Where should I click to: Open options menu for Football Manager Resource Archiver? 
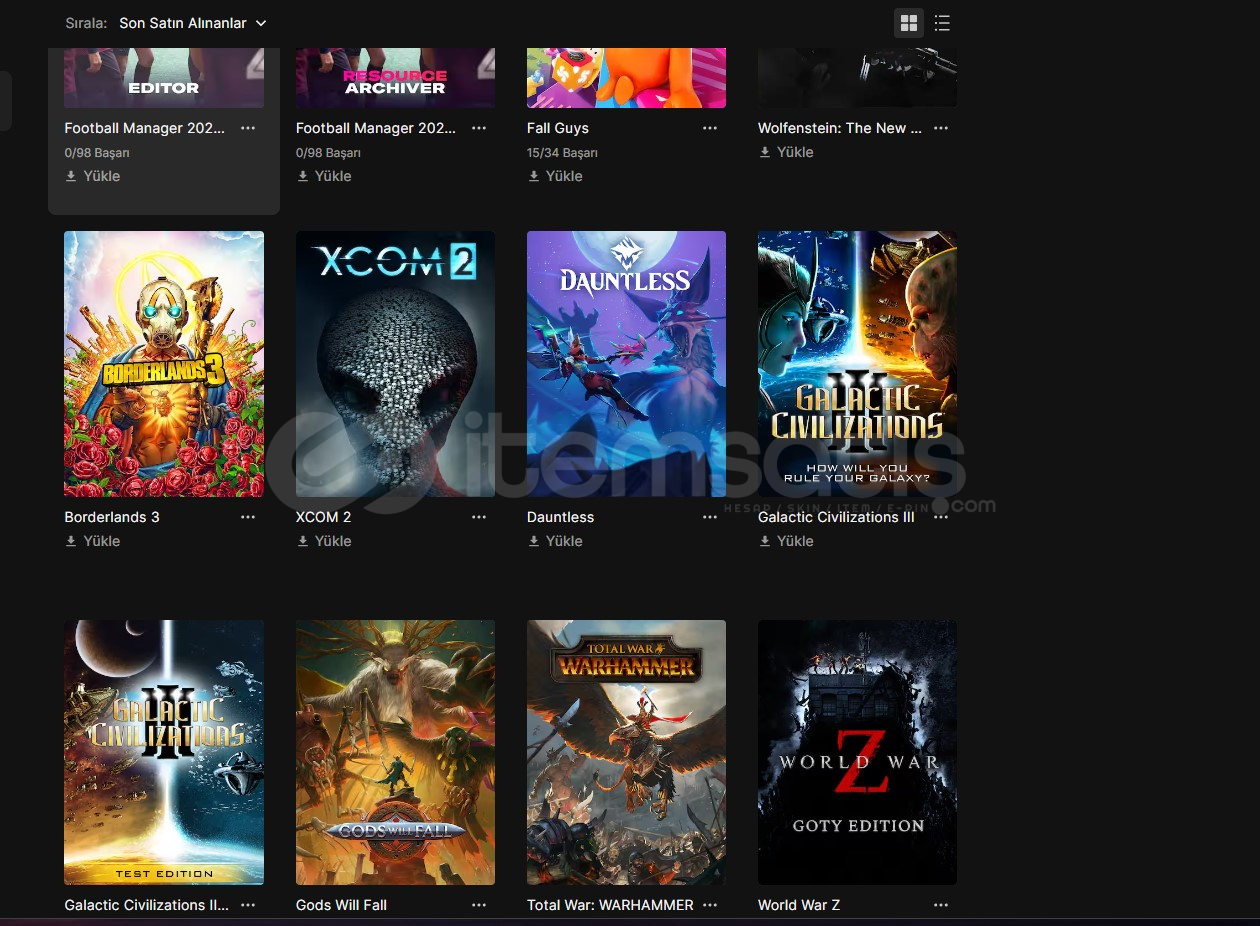[479, 128]
